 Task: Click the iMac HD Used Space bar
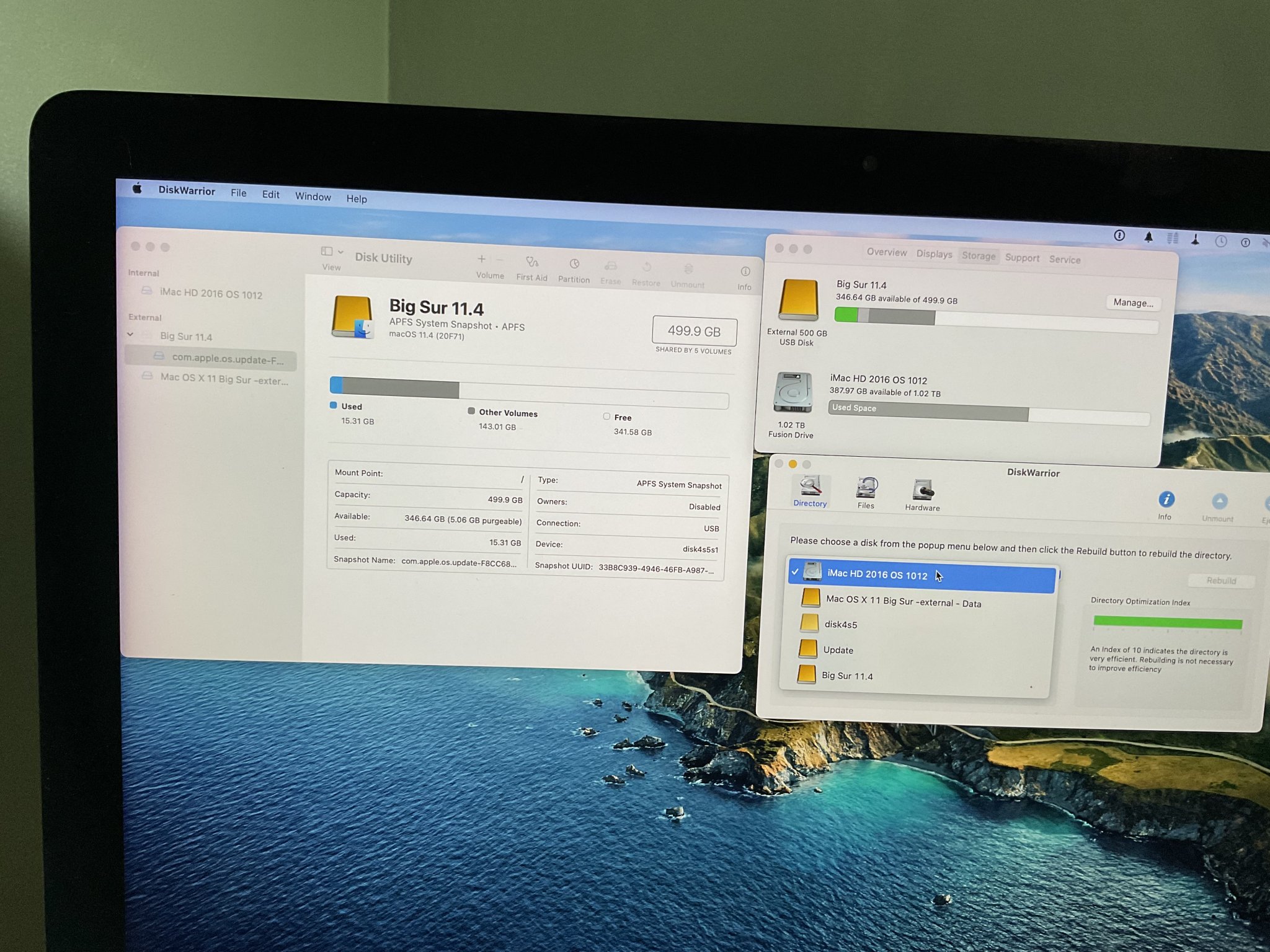(x=988, y=412)
